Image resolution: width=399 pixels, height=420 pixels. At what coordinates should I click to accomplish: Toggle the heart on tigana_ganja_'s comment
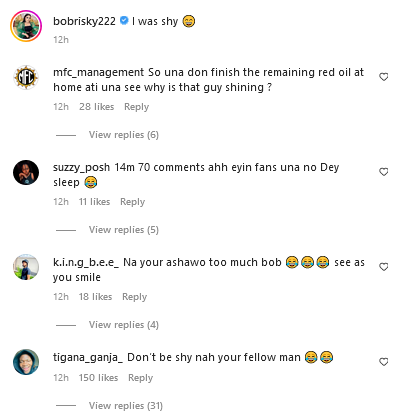point(384,362)
